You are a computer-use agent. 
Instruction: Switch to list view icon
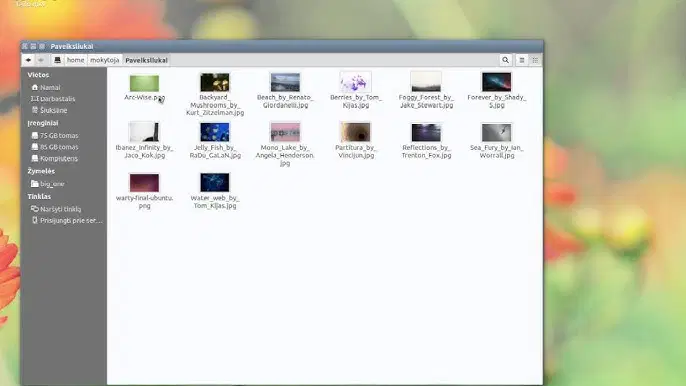click(522, 60)
